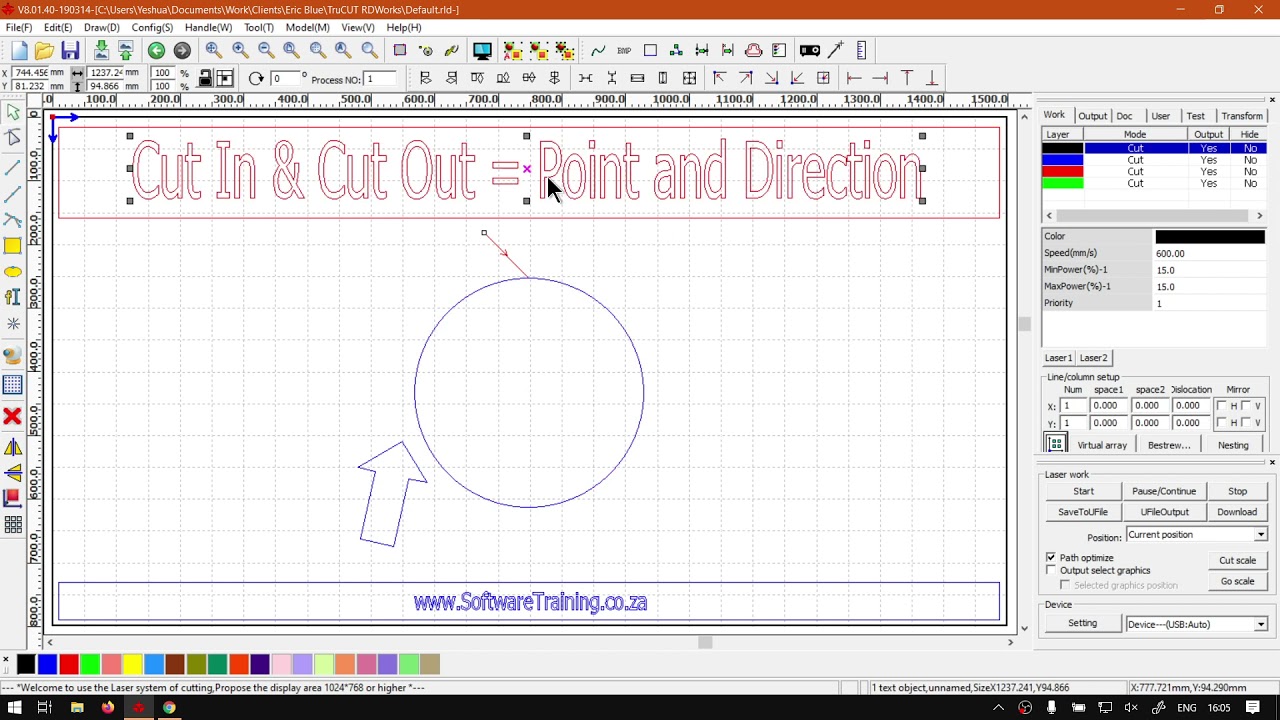Save the file with the floppy disk icon
The width and height of the screenshot is (1280, 720).
70,50
